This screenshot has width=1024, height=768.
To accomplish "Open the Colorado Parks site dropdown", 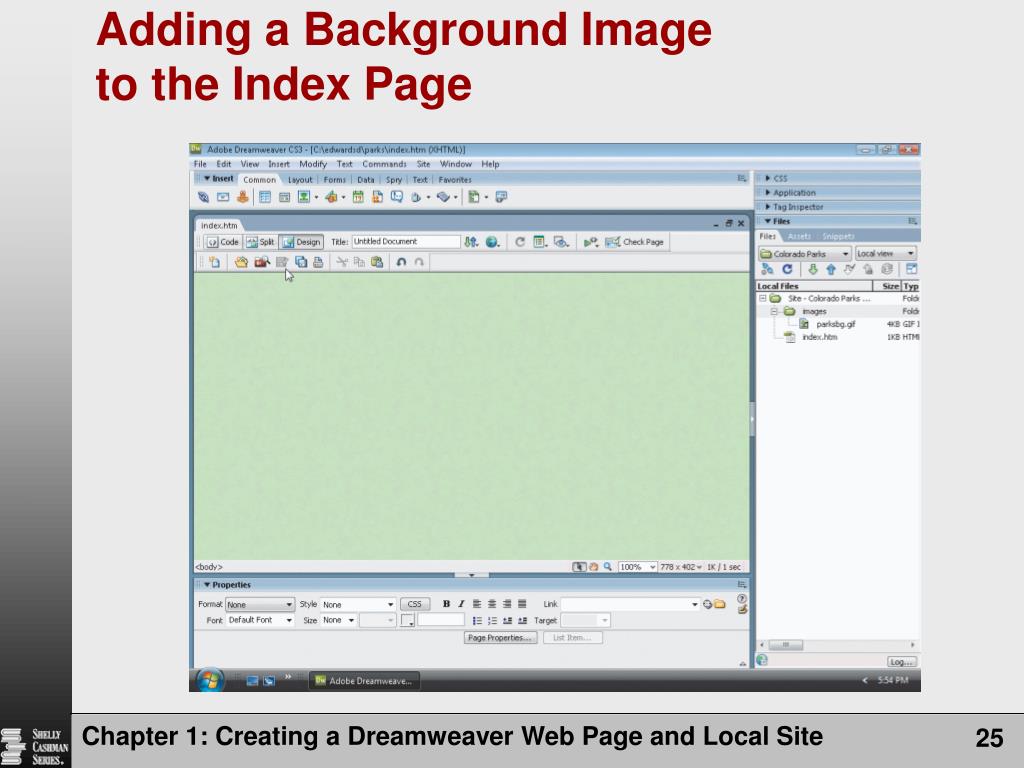I will pyautogui.click(x=805, y=253).
